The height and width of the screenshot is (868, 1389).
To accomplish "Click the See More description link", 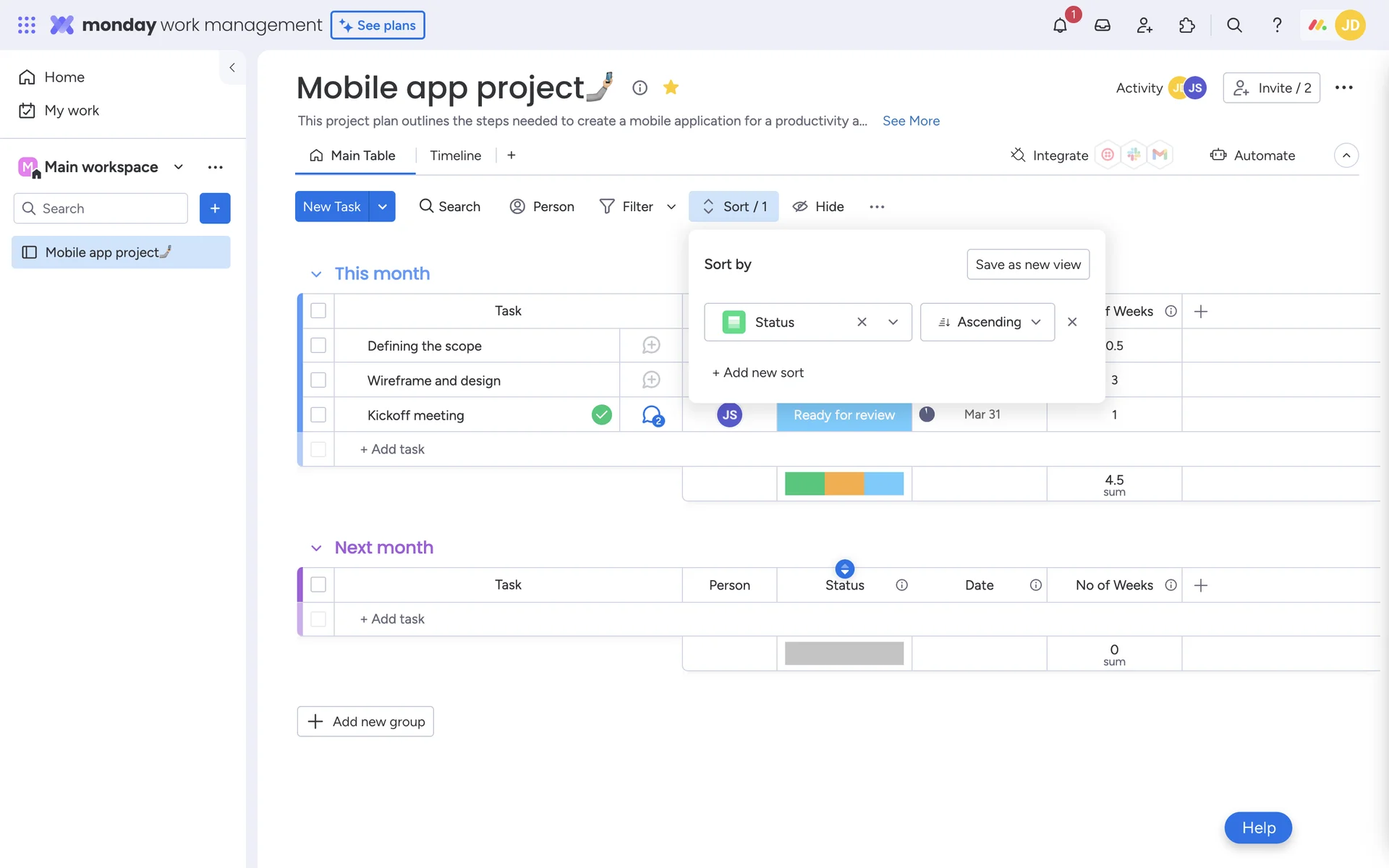I will click(x=911, y=121).
